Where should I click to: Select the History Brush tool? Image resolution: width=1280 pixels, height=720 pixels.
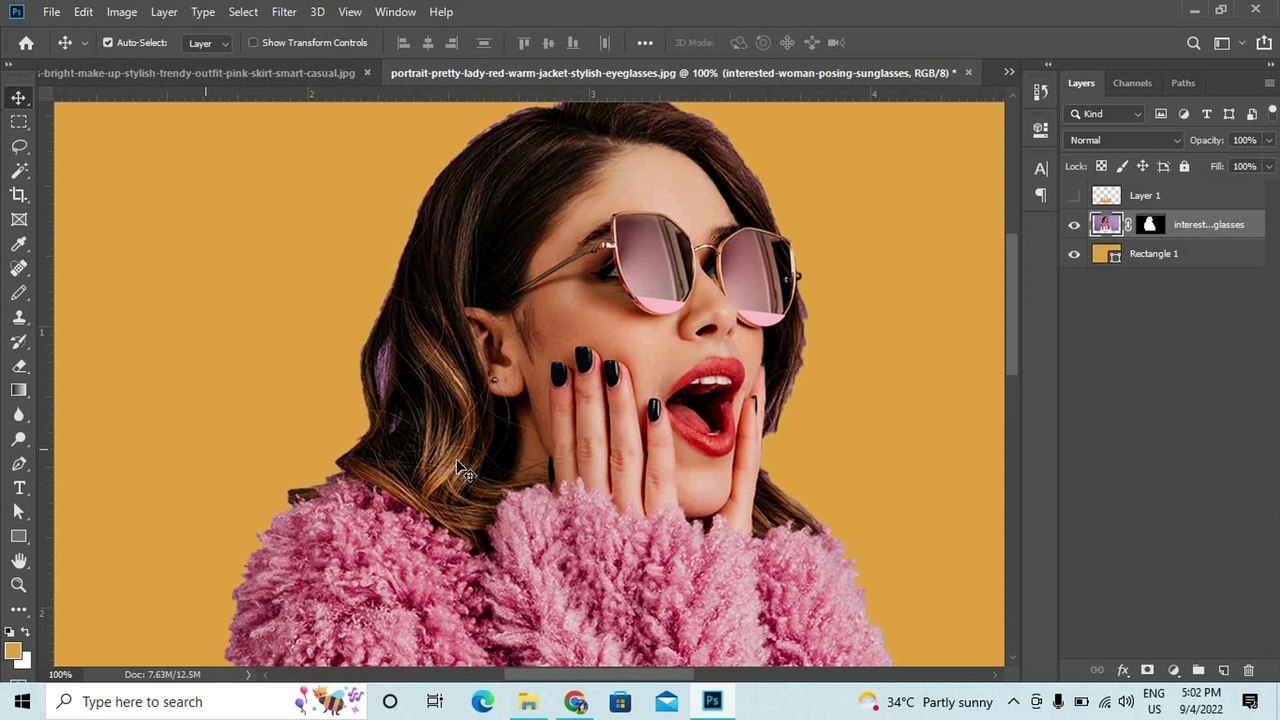[x=19, y=342]
